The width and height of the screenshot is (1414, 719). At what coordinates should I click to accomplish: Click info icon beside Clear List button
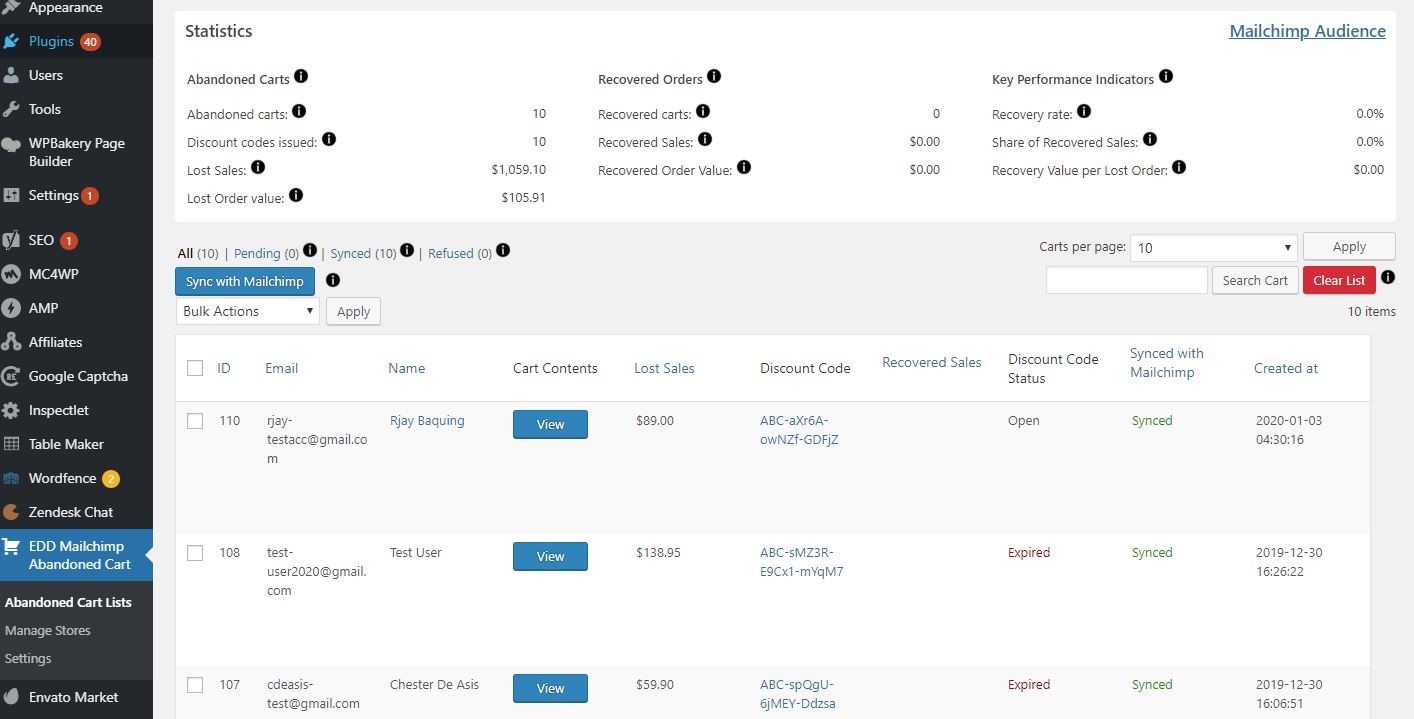1388,278
